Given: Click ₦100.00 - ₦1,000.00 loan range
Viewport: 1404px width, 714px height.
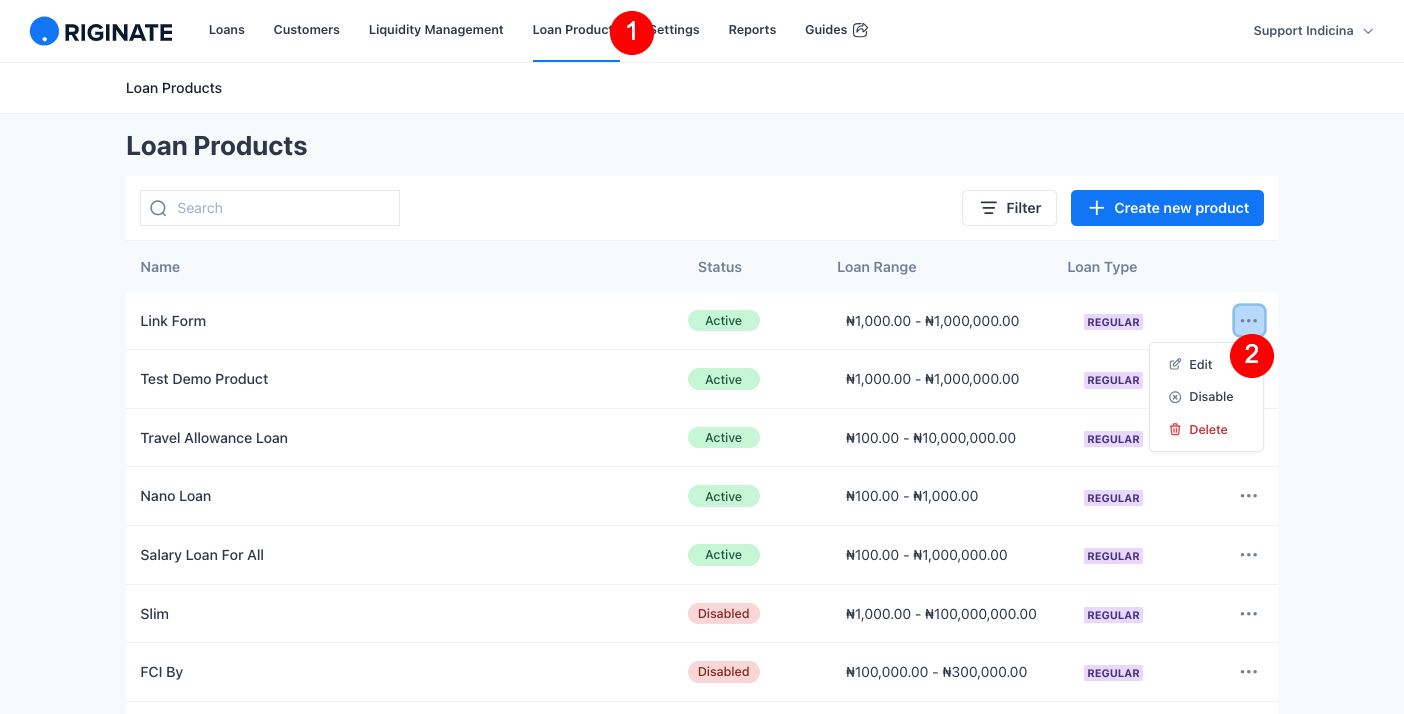Looking at the screenshot, I should [x=912, y=496].
